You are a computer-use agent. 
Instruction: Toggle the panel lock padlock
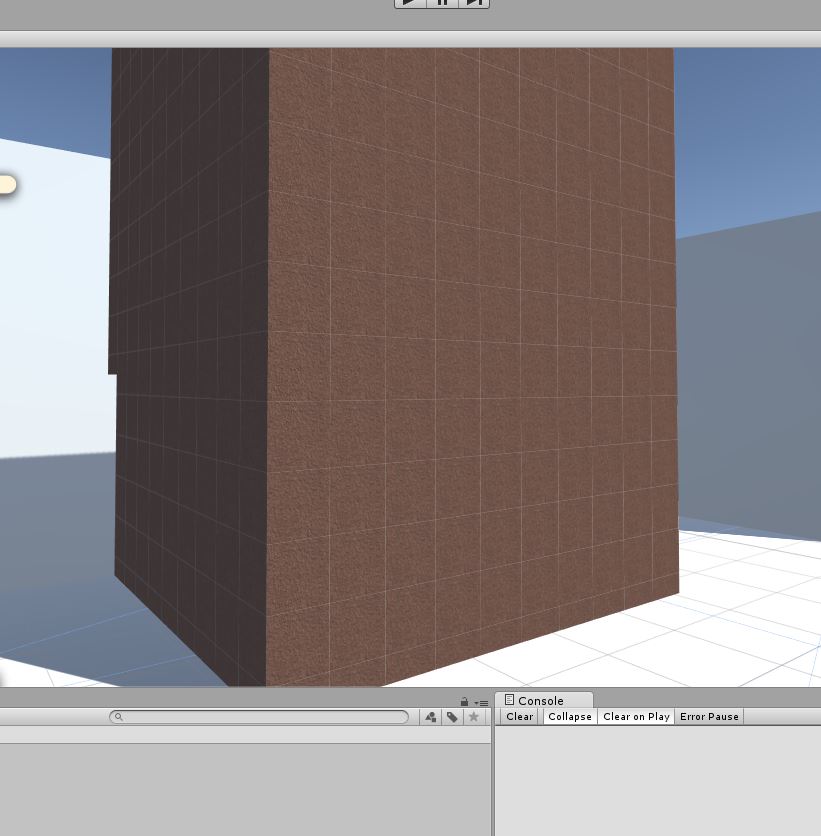(x=464, y=700)
